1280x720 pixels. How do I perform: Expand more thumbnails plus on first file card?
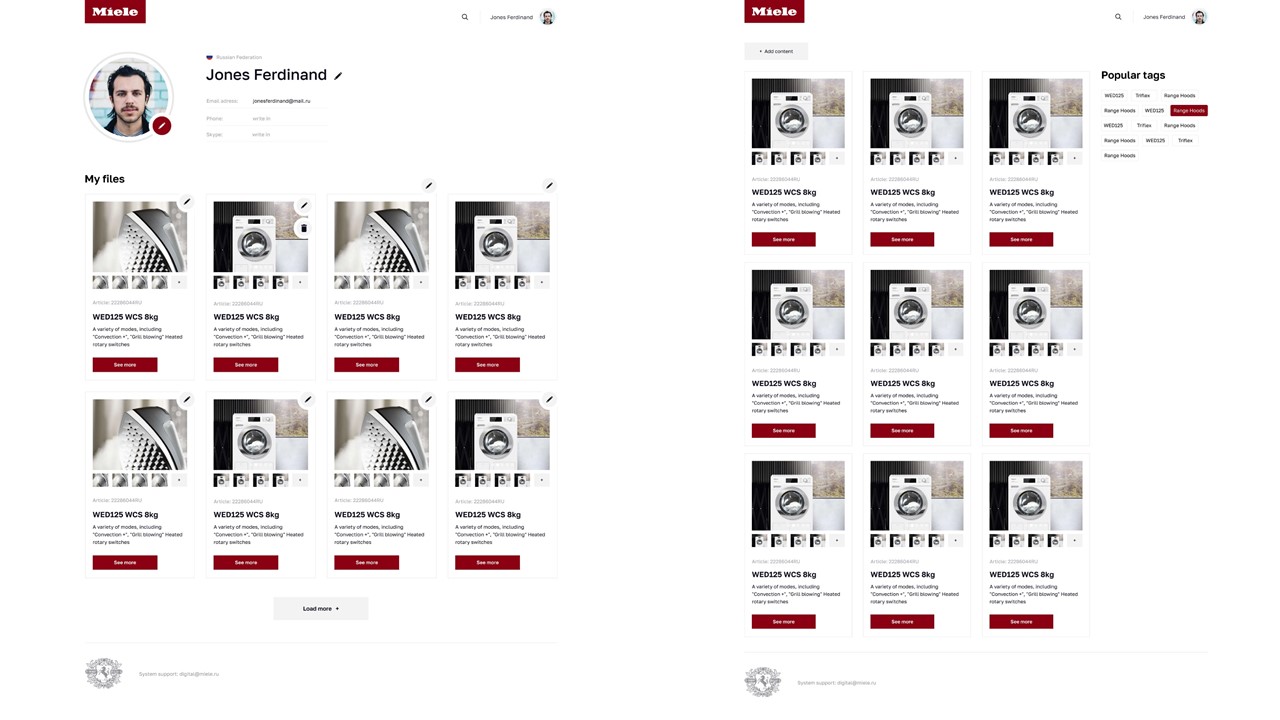point(180,283)
